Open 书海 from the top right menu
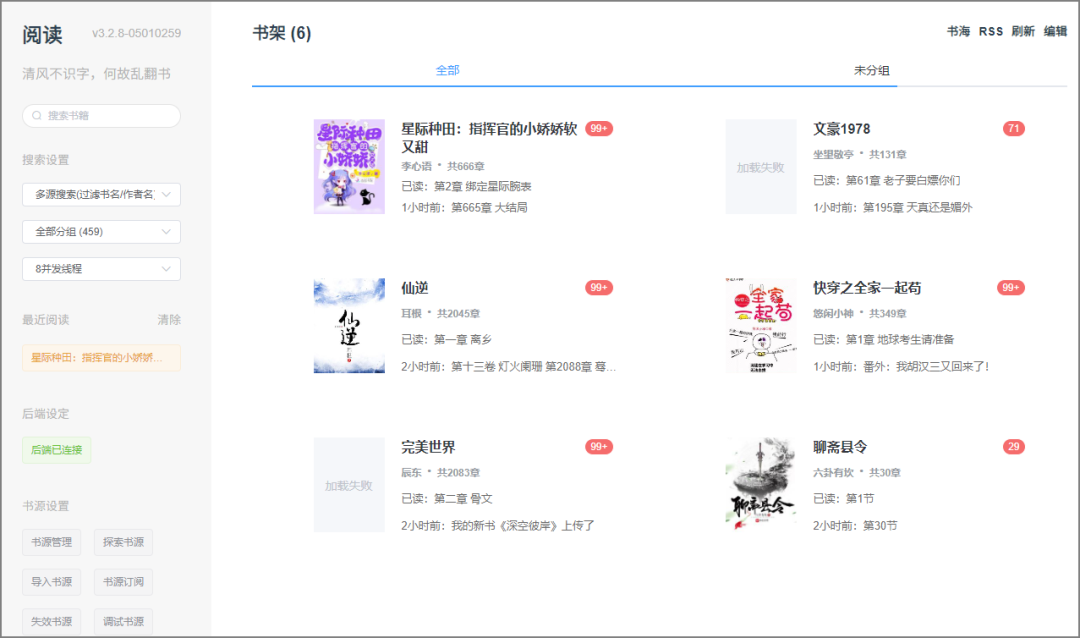The height and width of the screenshot is (638, 1080). point(957,31)
